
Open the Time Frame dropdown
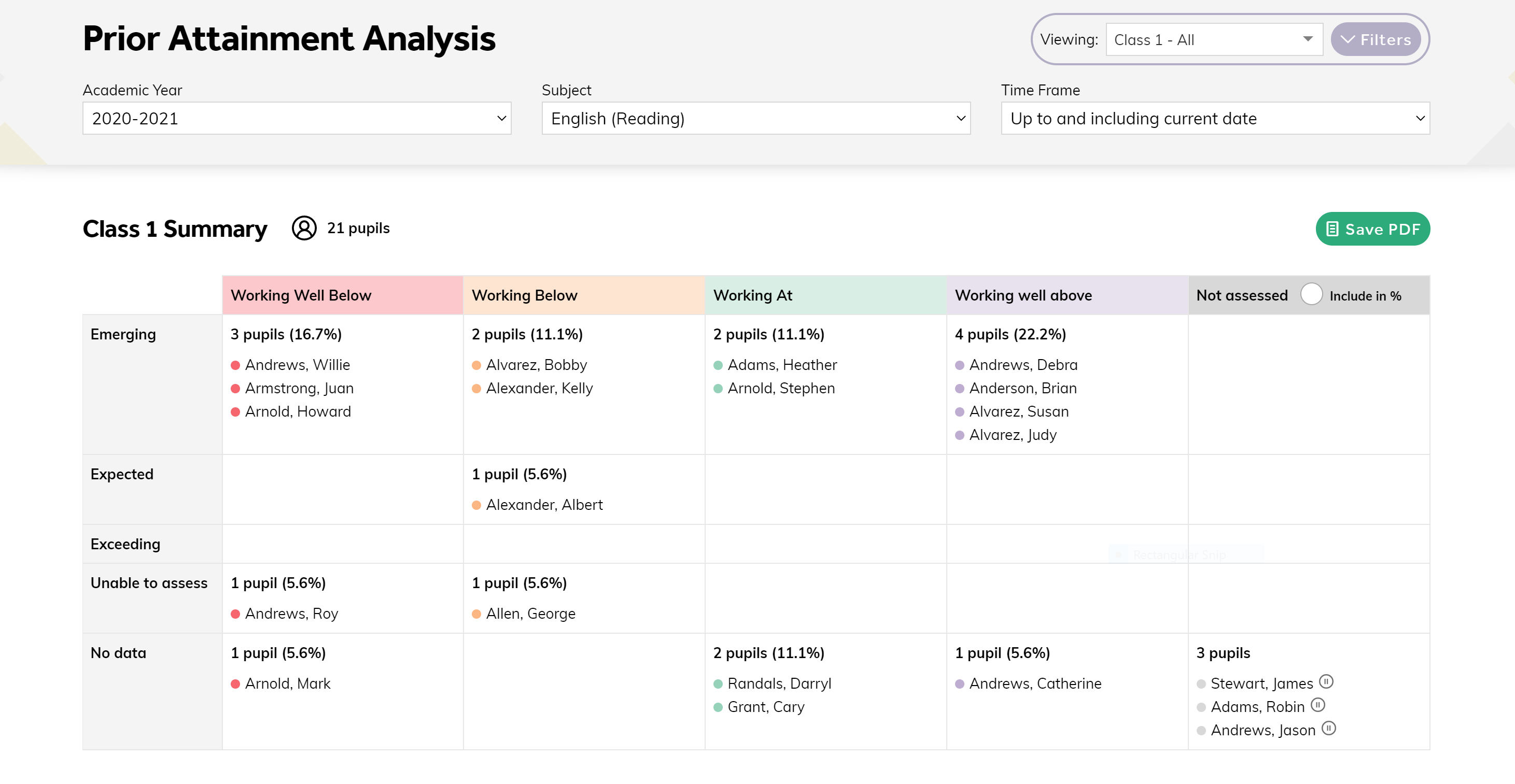pyautogui.click(x=1215, y=118)
